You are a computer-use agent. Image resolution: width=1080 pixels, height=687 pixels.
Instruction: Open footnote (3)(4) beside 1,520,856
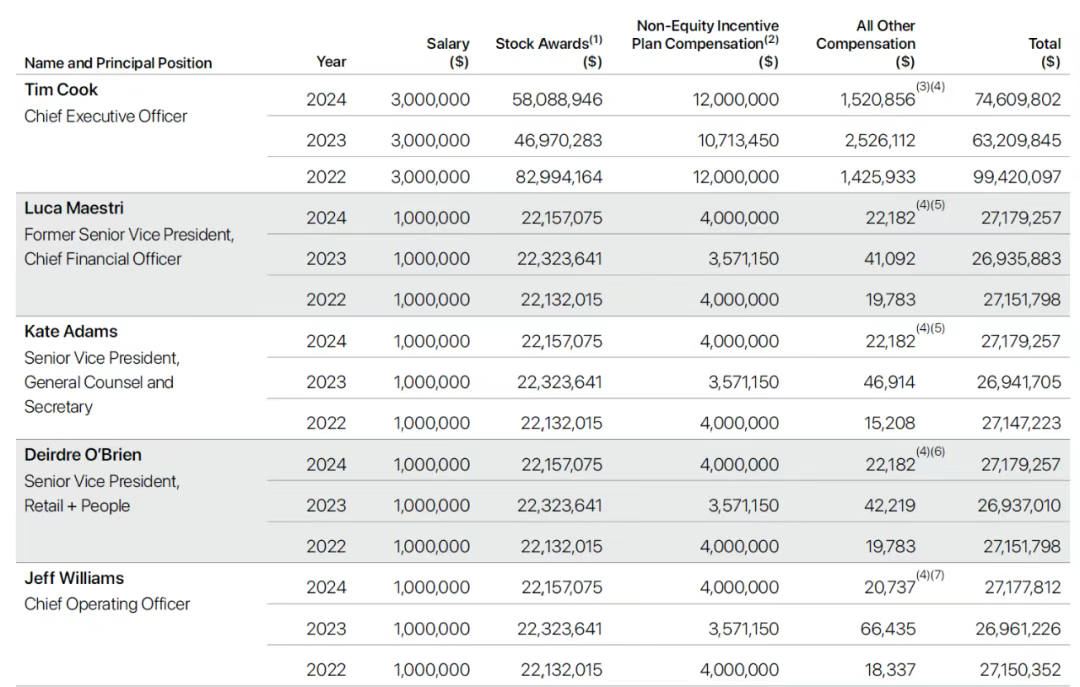coord(931,88)
